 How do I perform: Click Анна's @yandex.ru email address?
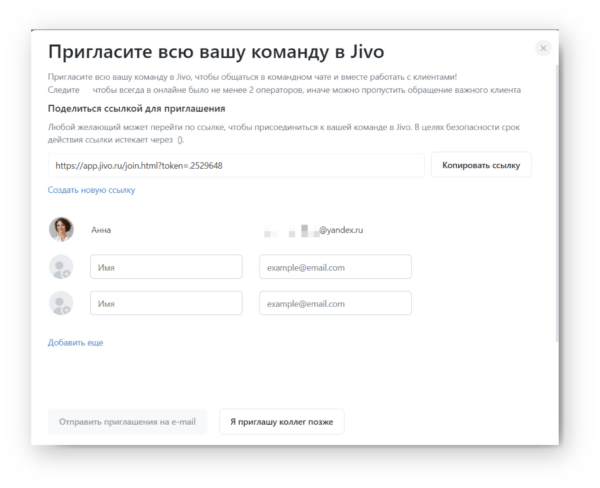click(313, 230)
